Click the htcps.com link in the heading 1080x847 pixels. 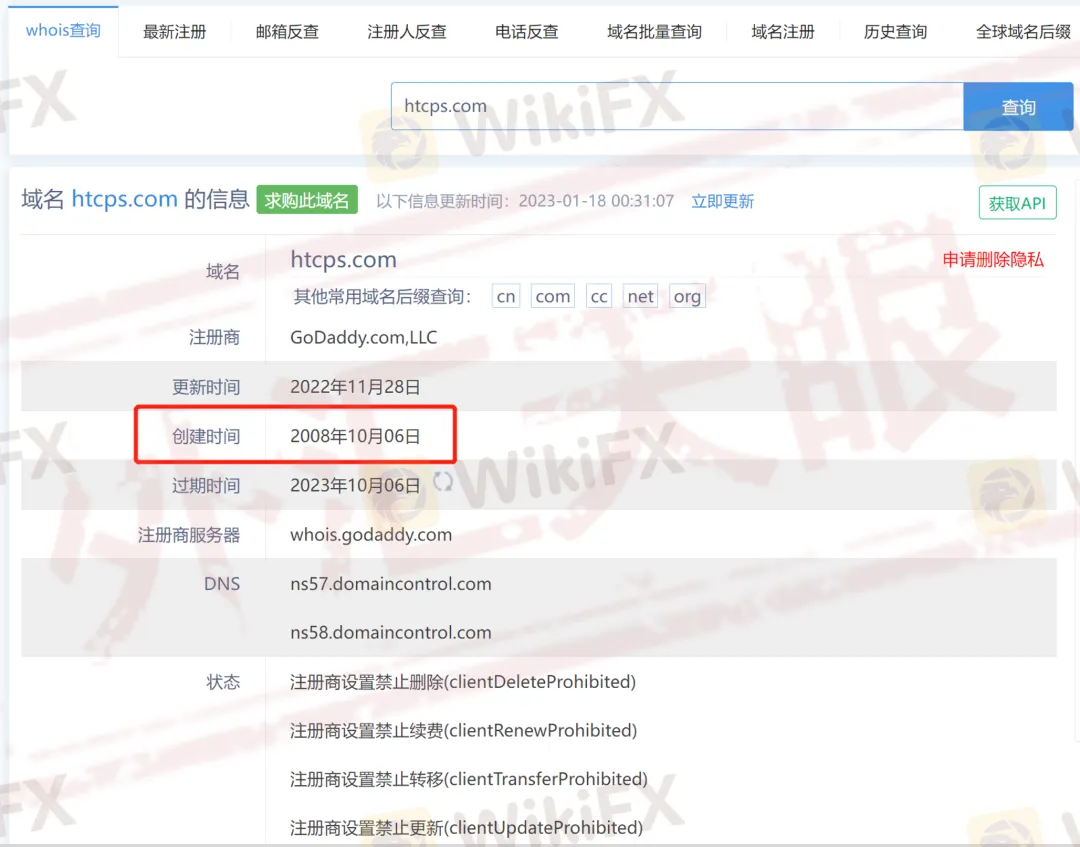coord(125,199)
